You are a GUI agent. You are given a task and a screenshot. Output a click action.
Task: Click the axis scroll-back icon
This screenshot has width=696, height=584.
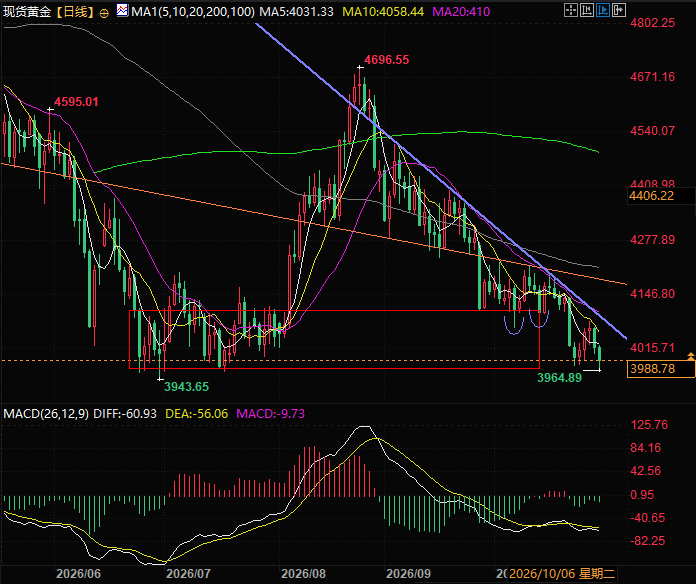pos(587,10)
